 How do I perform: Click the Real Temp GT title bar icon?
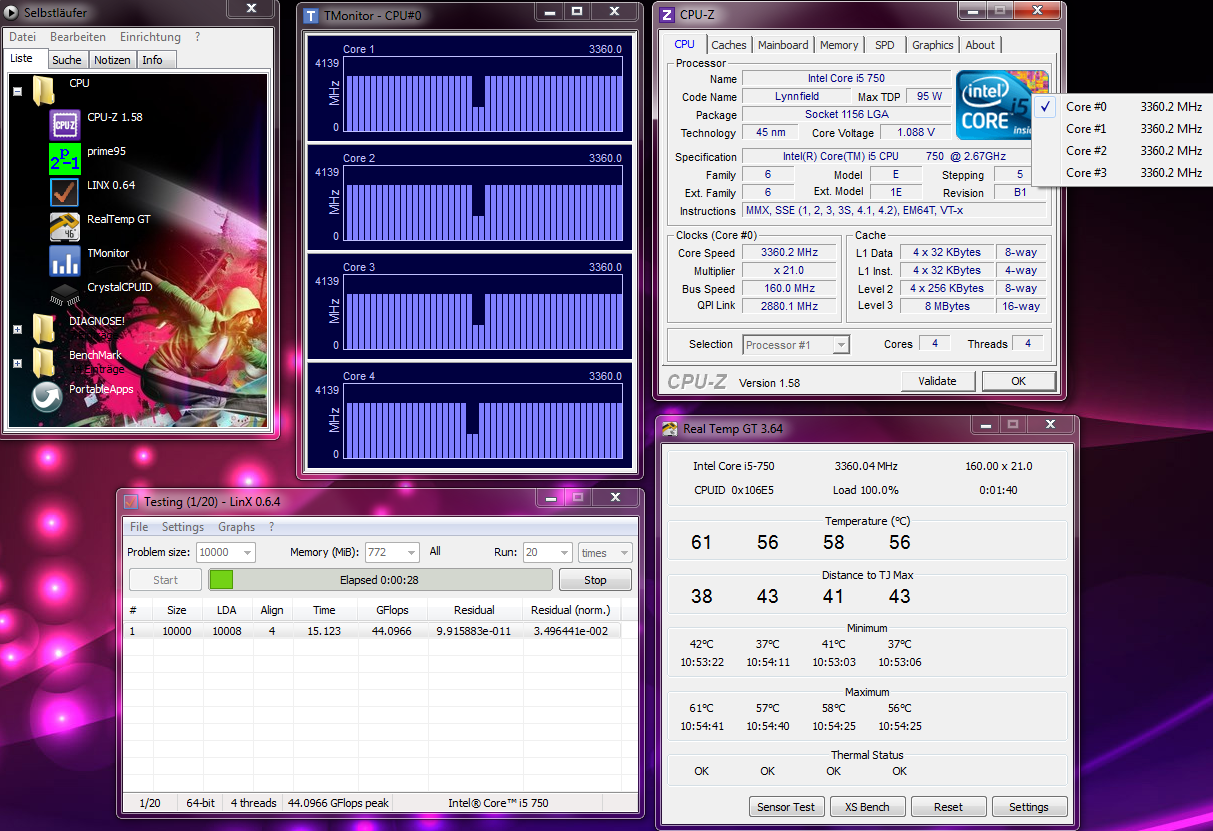click(670, 428)
